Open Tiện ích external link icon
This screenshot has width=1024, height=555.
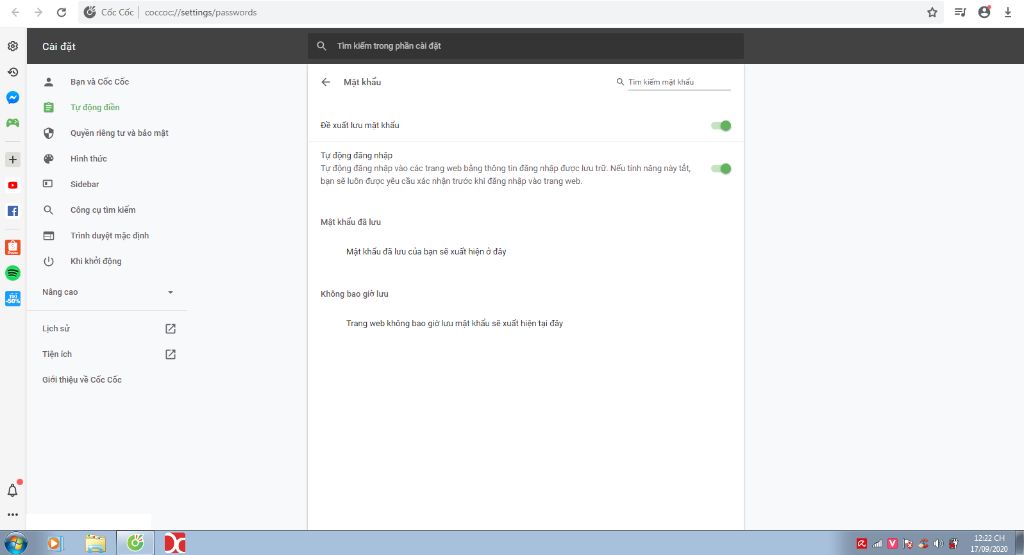click(170, 354)
